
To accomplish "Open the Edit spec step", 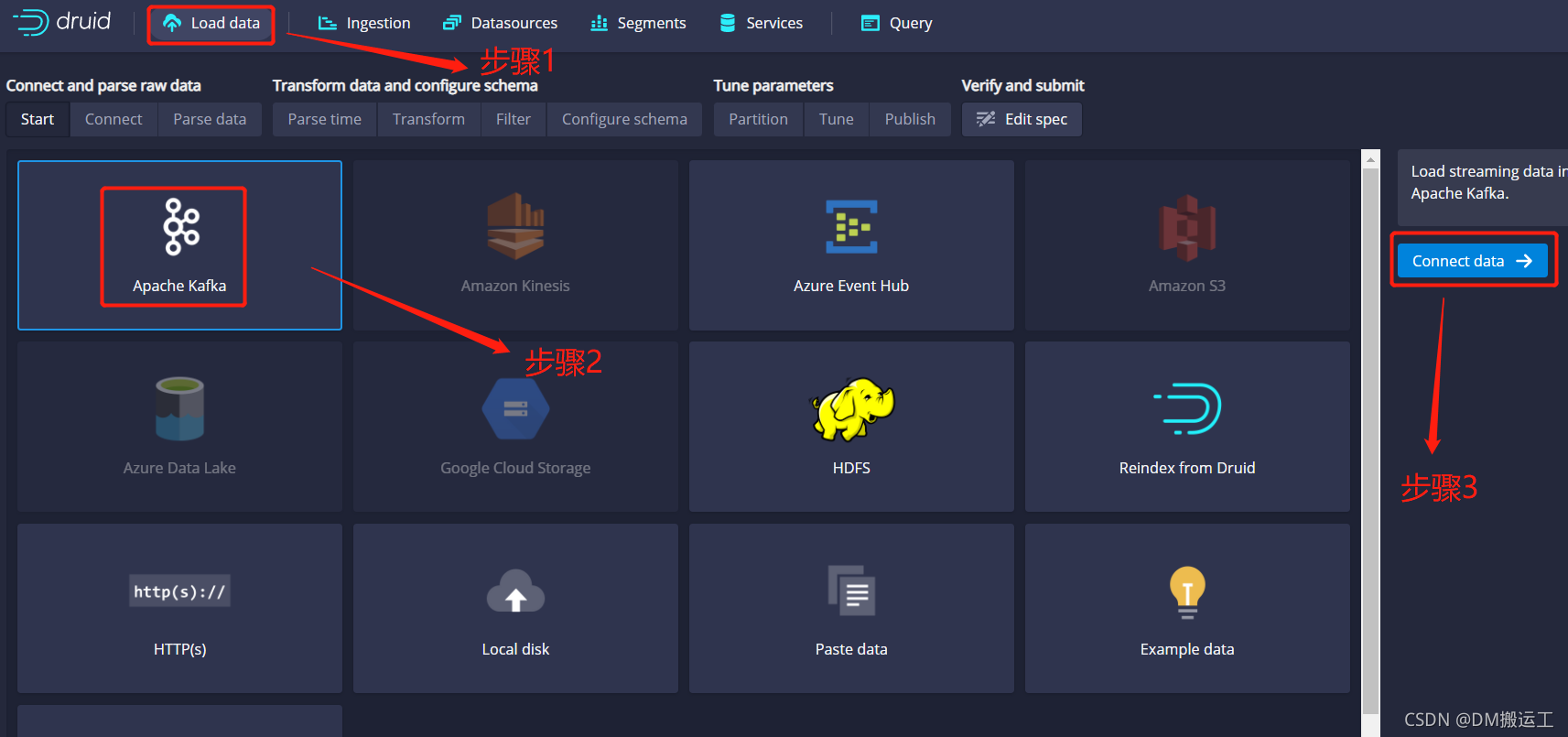I will (1022, 119).
